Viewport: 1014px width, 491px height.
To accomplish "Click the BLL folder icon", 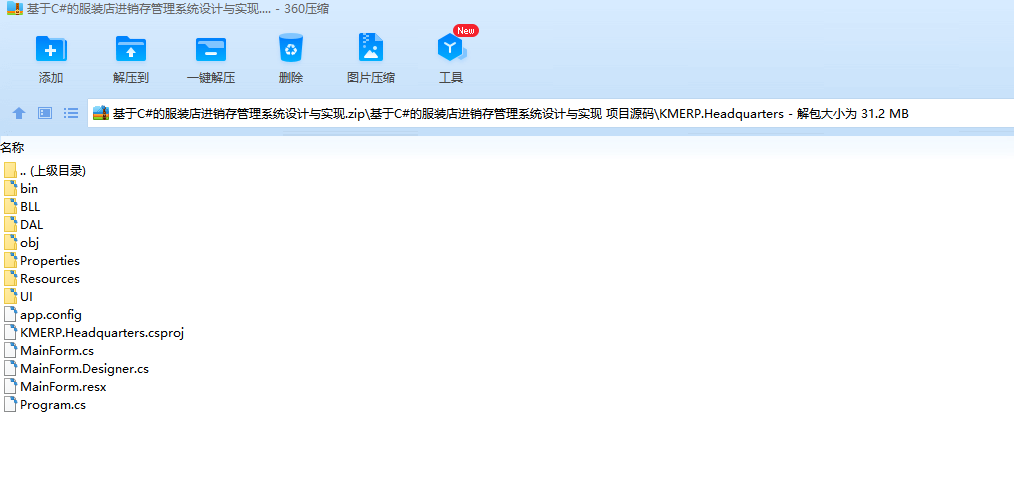I will click(10, 206).
